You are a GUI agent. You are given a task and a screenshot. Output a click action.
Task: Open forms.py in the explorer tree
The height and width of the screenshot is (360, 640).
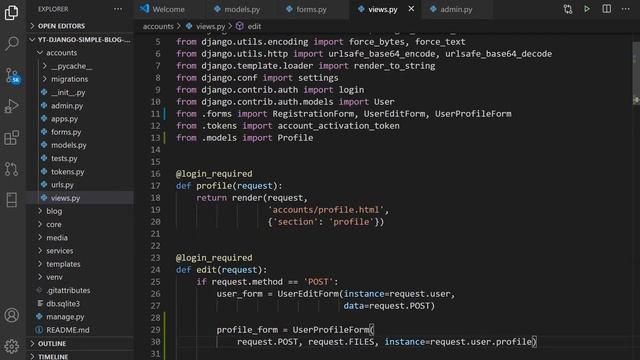[x=80, y=132]
